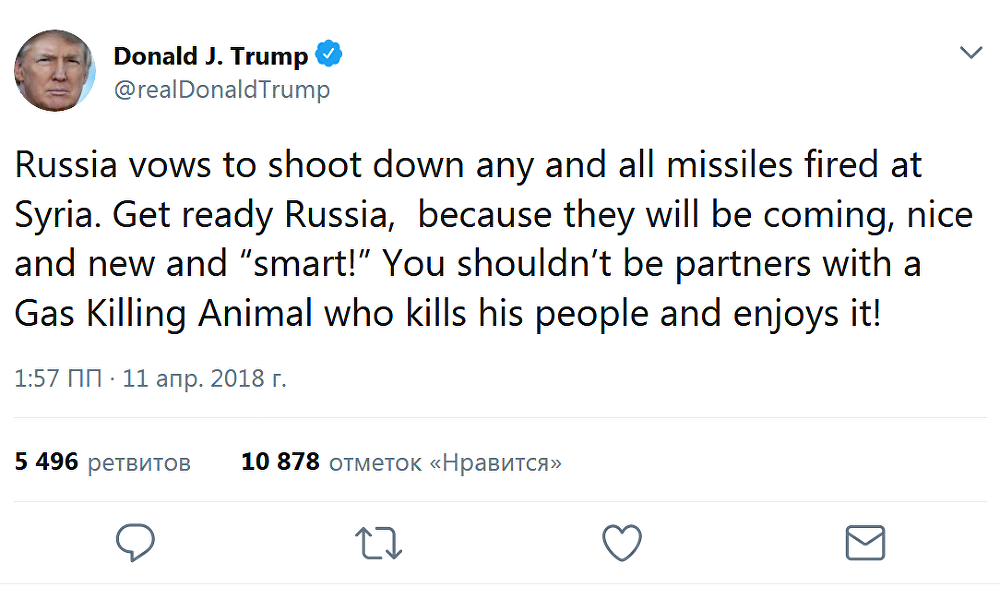
Task: Click the like count number 10 878
Action: click(x=280, y=462)
